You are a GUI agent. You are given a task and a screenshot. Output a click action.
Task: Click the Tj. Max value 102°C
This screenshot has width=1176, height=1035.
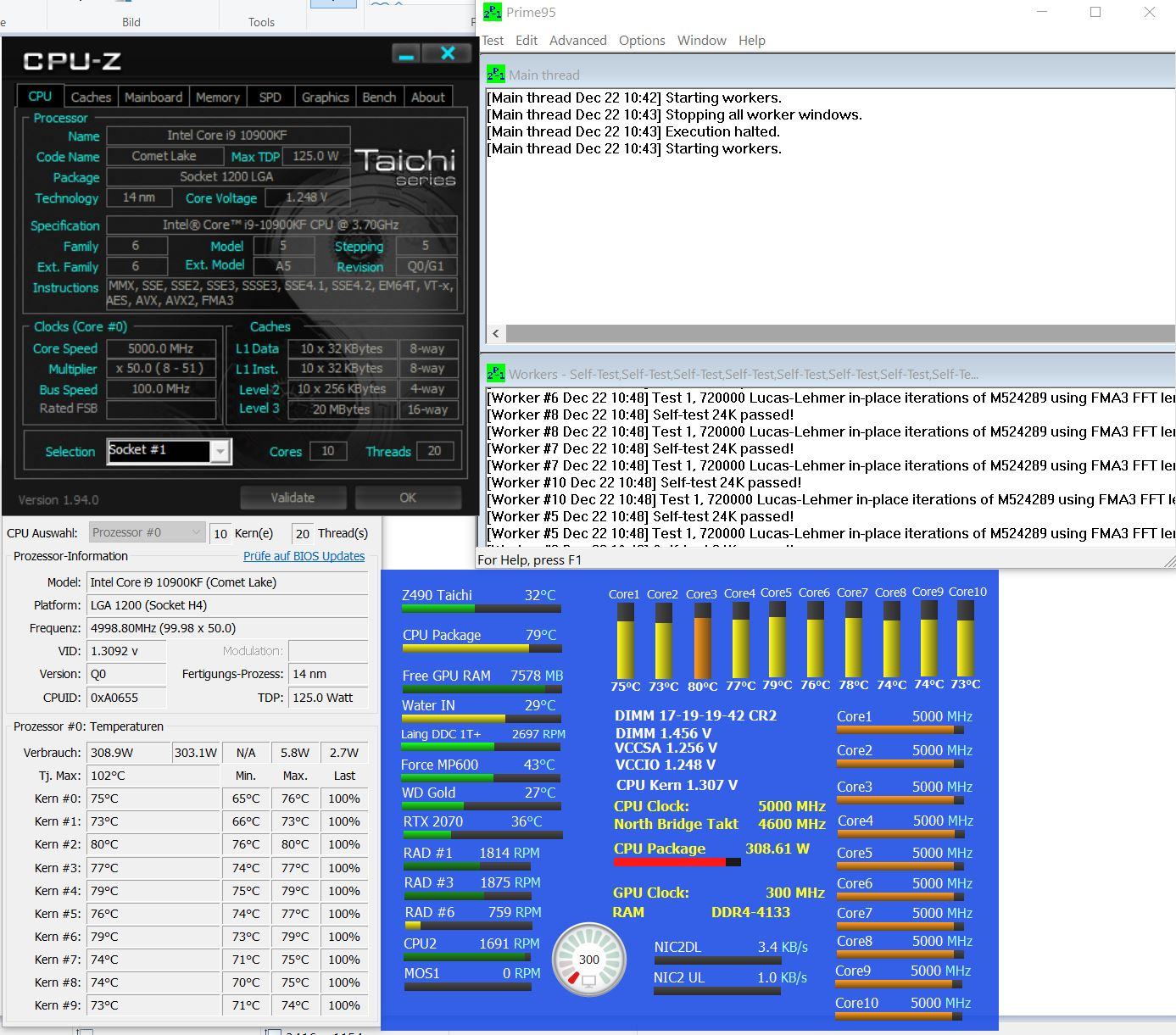pos(153,776)
